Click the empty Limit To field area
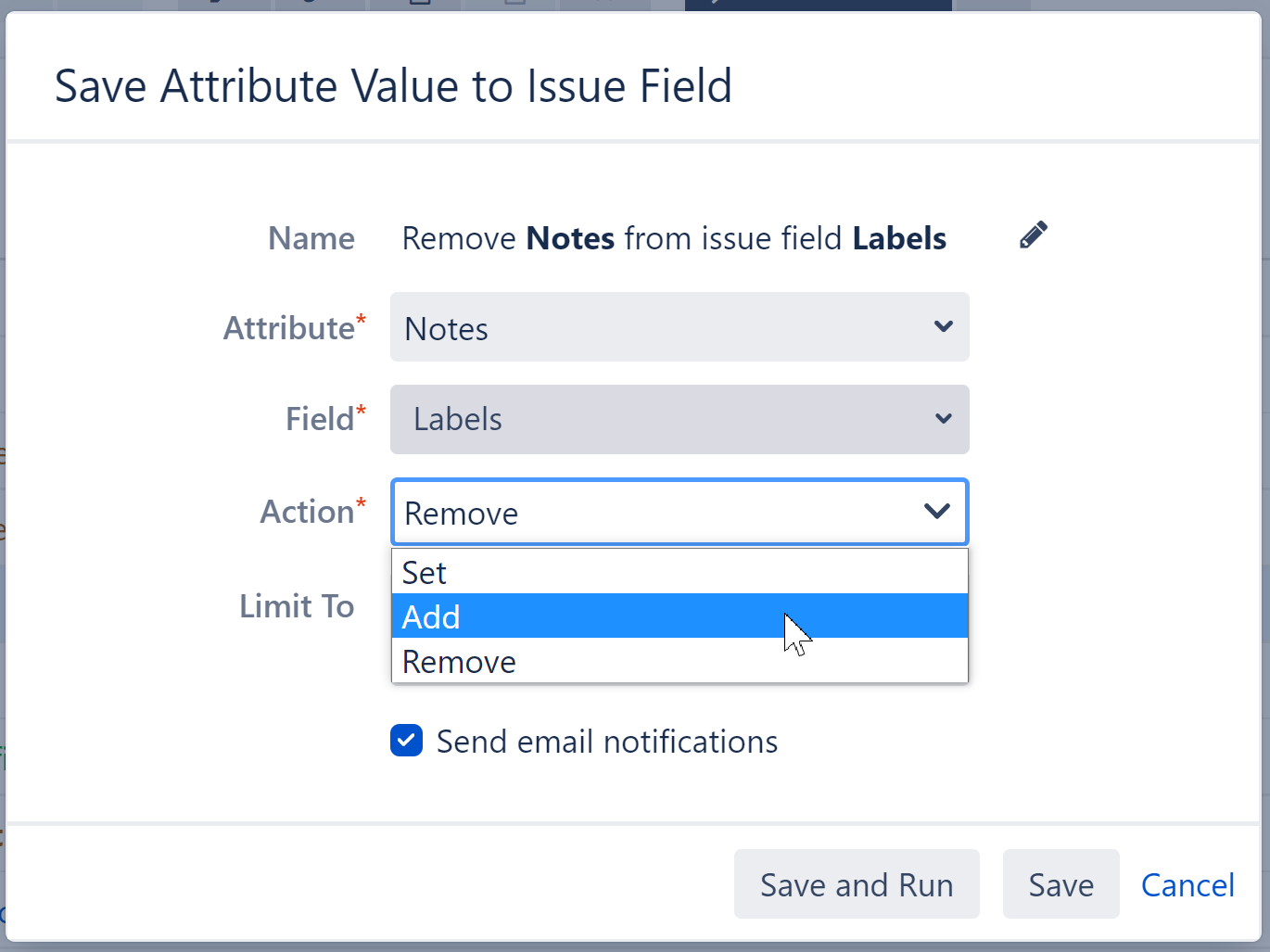The width and height of the screenshot is (1270, 952). 679,607
